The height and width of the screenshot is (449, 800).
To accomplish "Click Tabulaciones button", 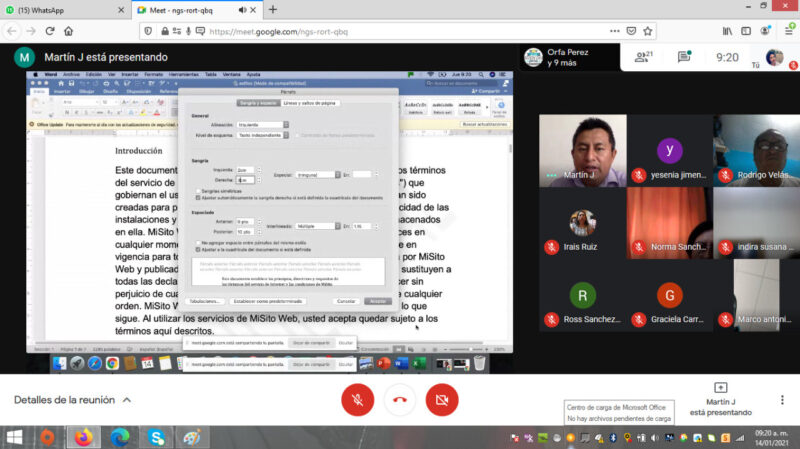I will point(205,301).
